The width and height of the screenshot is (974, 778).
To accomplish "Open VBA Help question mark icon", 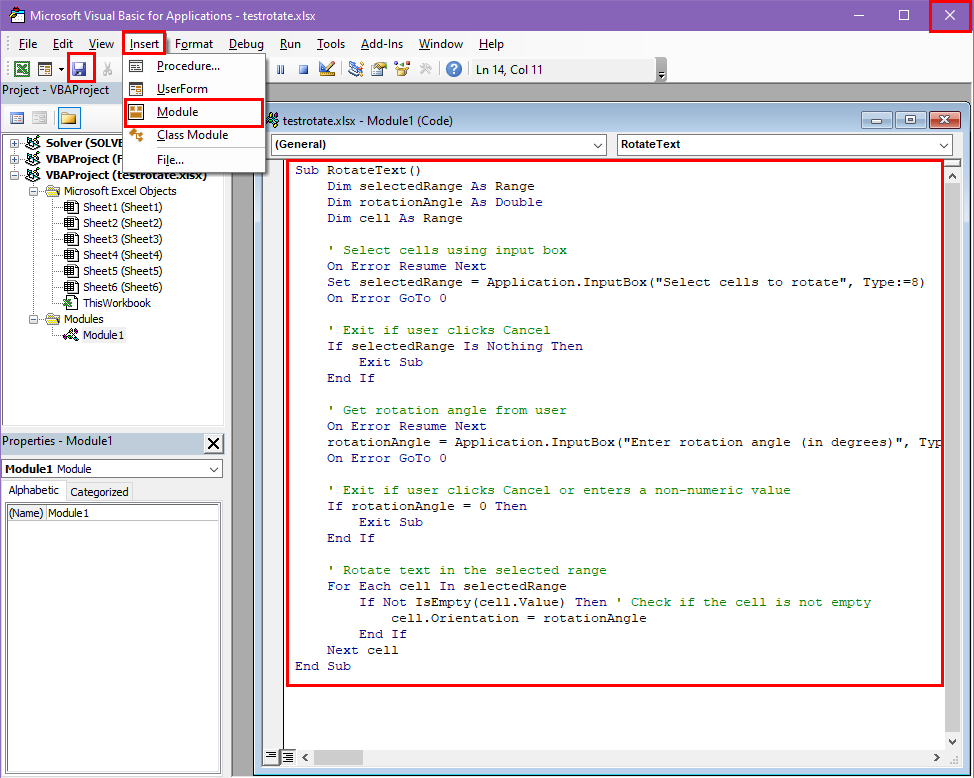I will tap(454, 69).
